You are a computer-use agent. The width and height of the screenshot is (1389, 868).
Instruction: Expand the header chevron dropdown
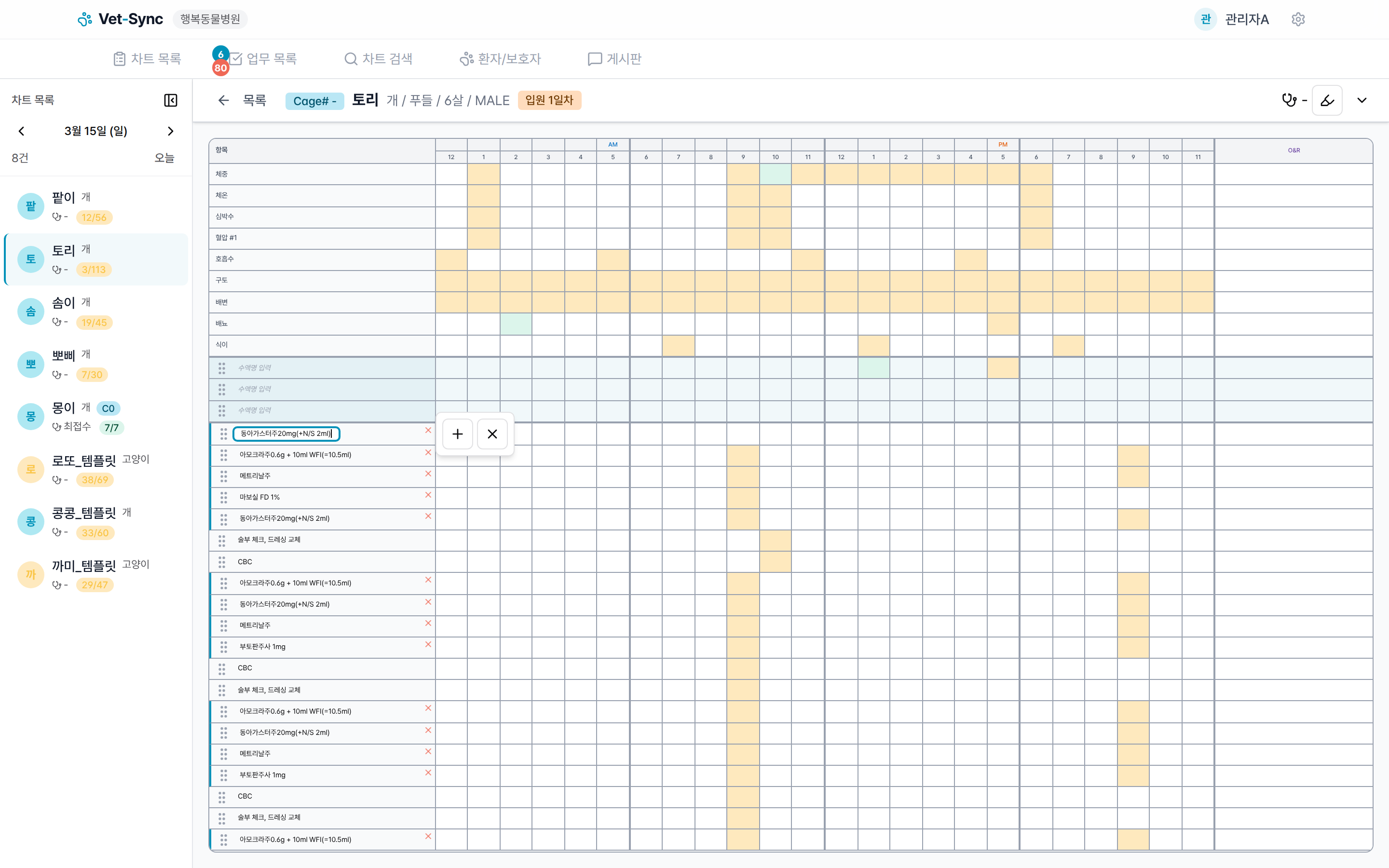coord(1362,100)
